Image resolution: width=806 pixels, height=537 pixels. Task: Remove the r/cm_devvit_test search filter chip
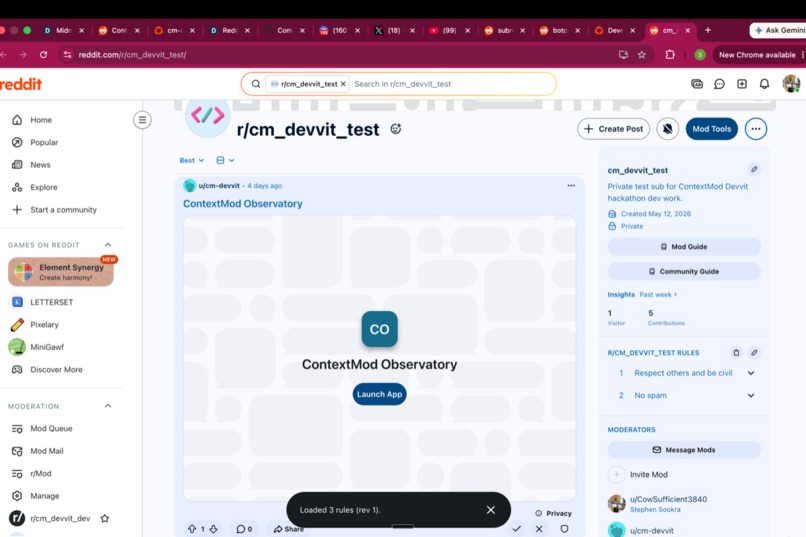pyautogui.click(x=343, y=84)
